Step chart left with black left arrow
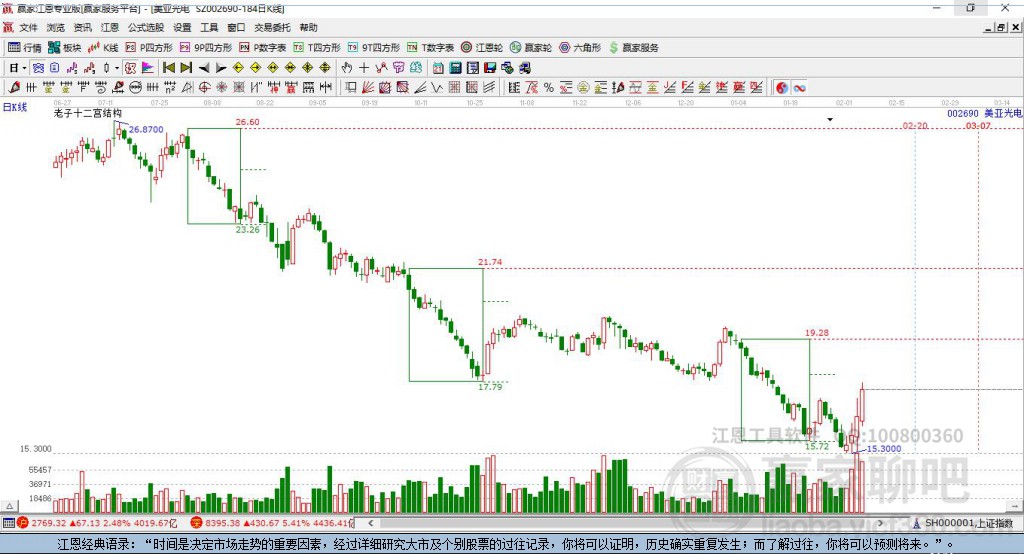 [x=204, y=68]
